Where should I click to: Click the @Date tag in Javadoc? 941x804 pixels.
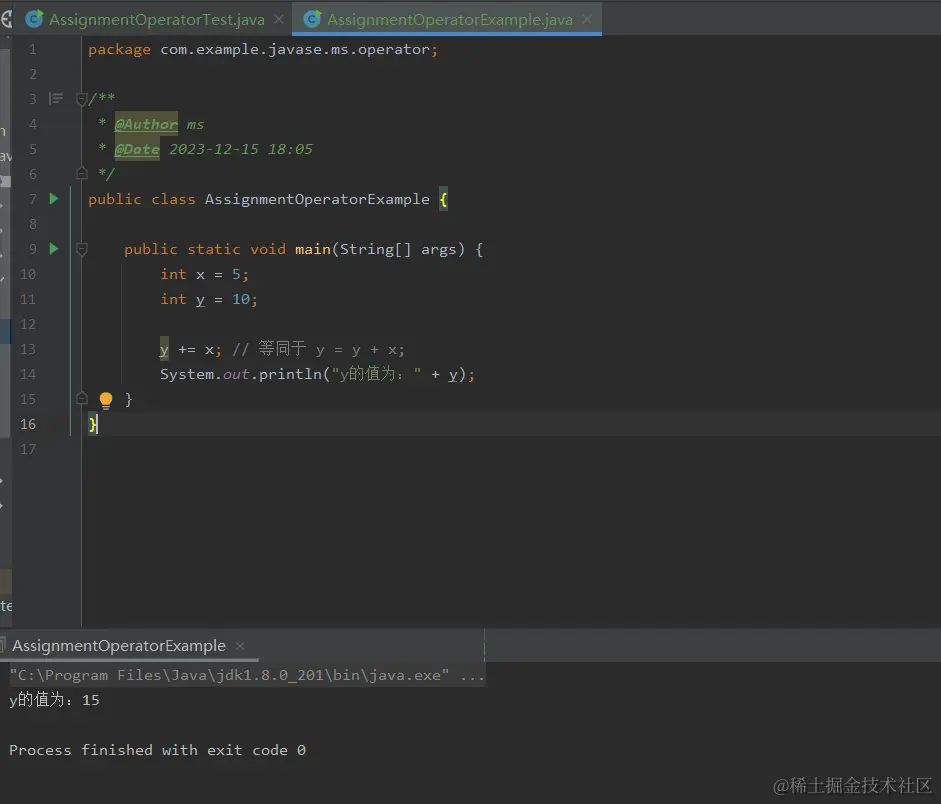click(137, 149)
